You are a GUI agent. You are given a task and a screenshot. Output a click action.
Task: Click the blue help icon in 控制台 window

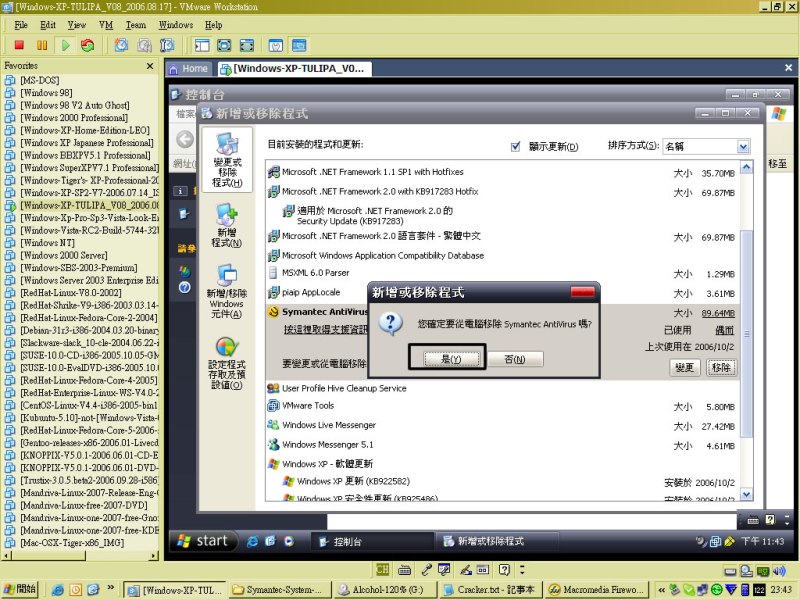click(185, 287)
